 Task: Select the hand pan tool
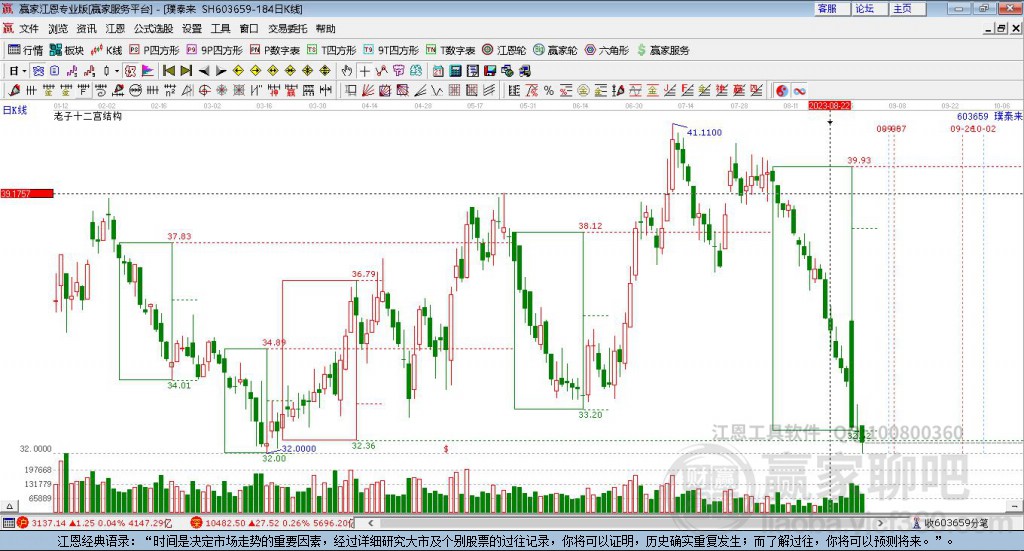tap(346, 71)
